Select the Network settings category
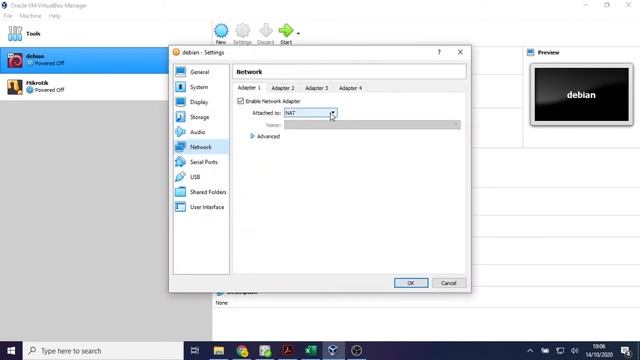The image size is (640, 360). (201, 147)
